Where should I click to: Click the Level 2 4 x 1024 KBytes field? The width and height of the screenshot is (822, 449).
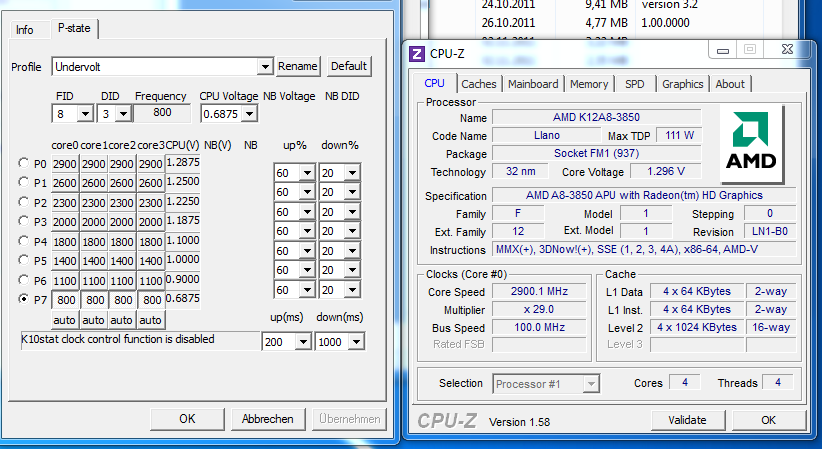coord(697,327)
